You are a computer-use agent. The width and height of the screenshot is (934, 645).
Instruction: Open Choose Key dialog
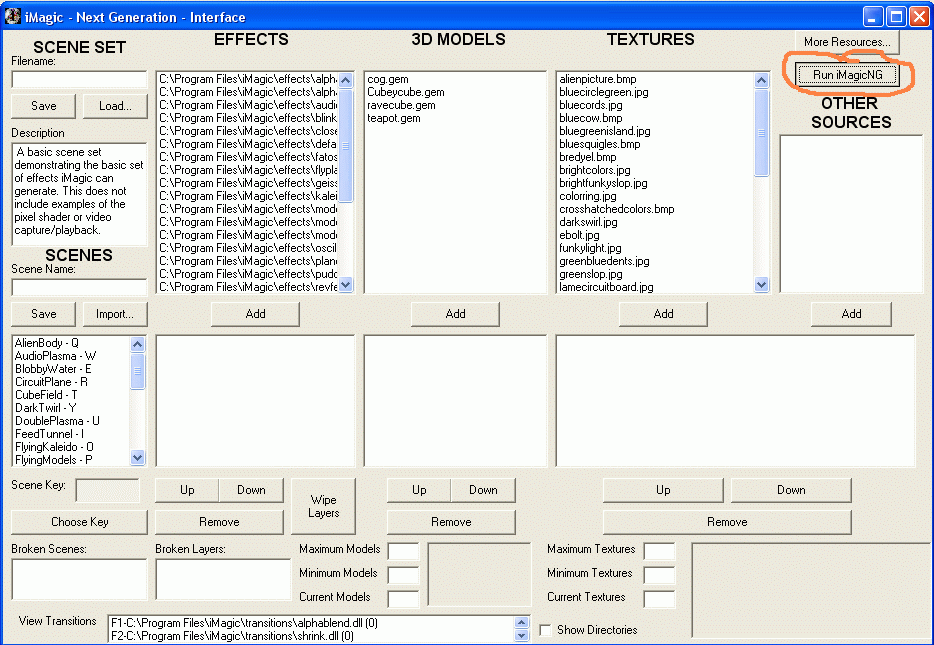point(79,522)
